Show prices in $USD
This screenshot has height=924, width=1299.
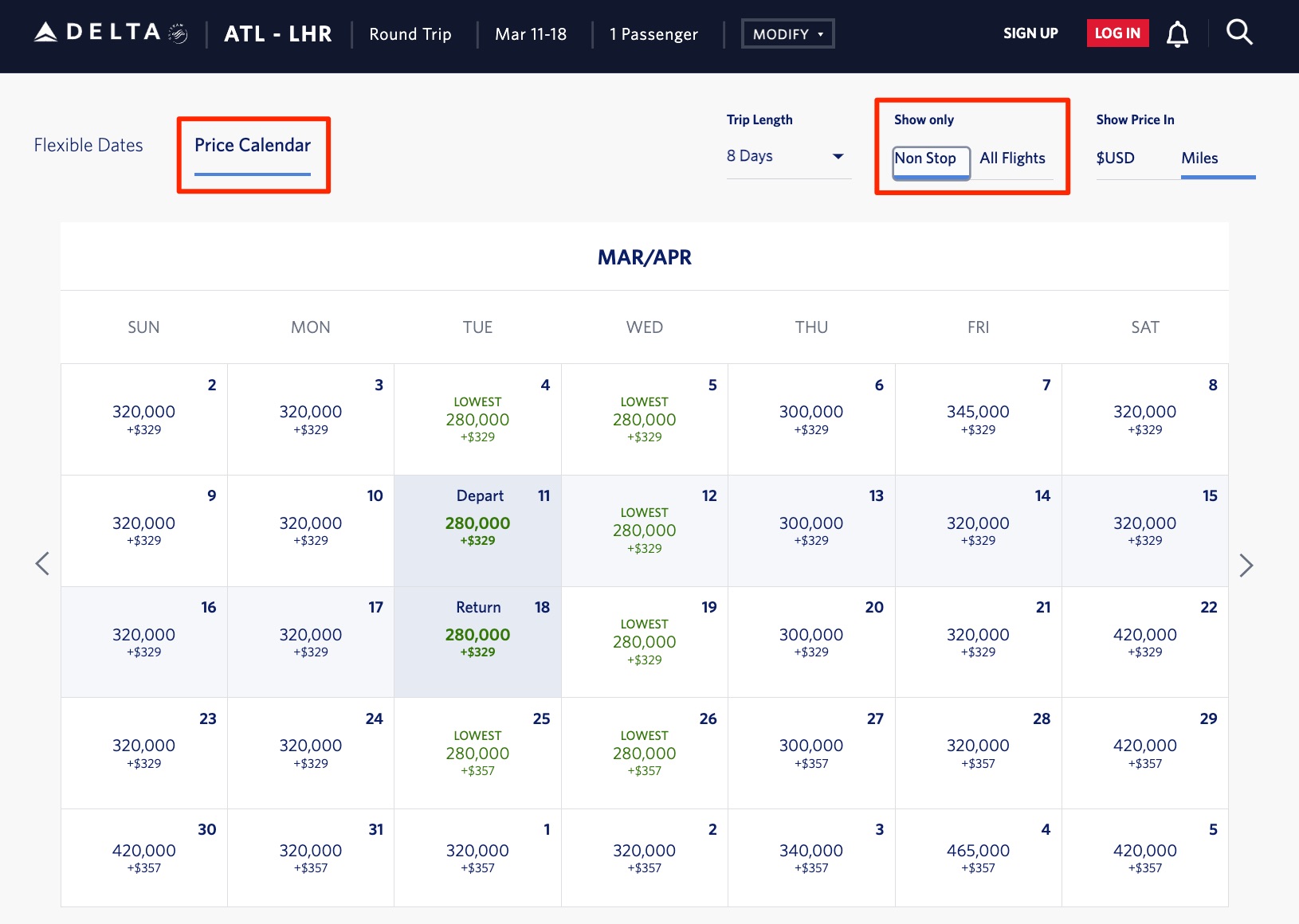1115,159
